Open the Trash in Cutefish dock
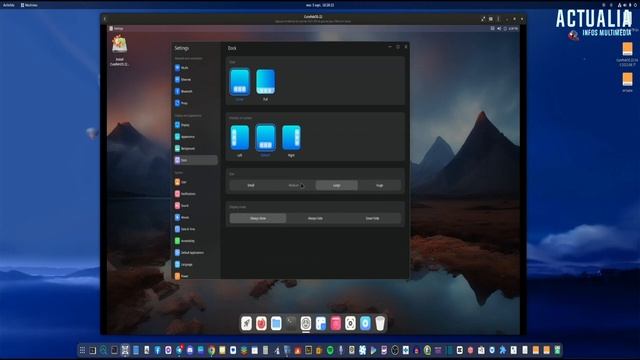This screenshot has height=360, width=640. 380,323
